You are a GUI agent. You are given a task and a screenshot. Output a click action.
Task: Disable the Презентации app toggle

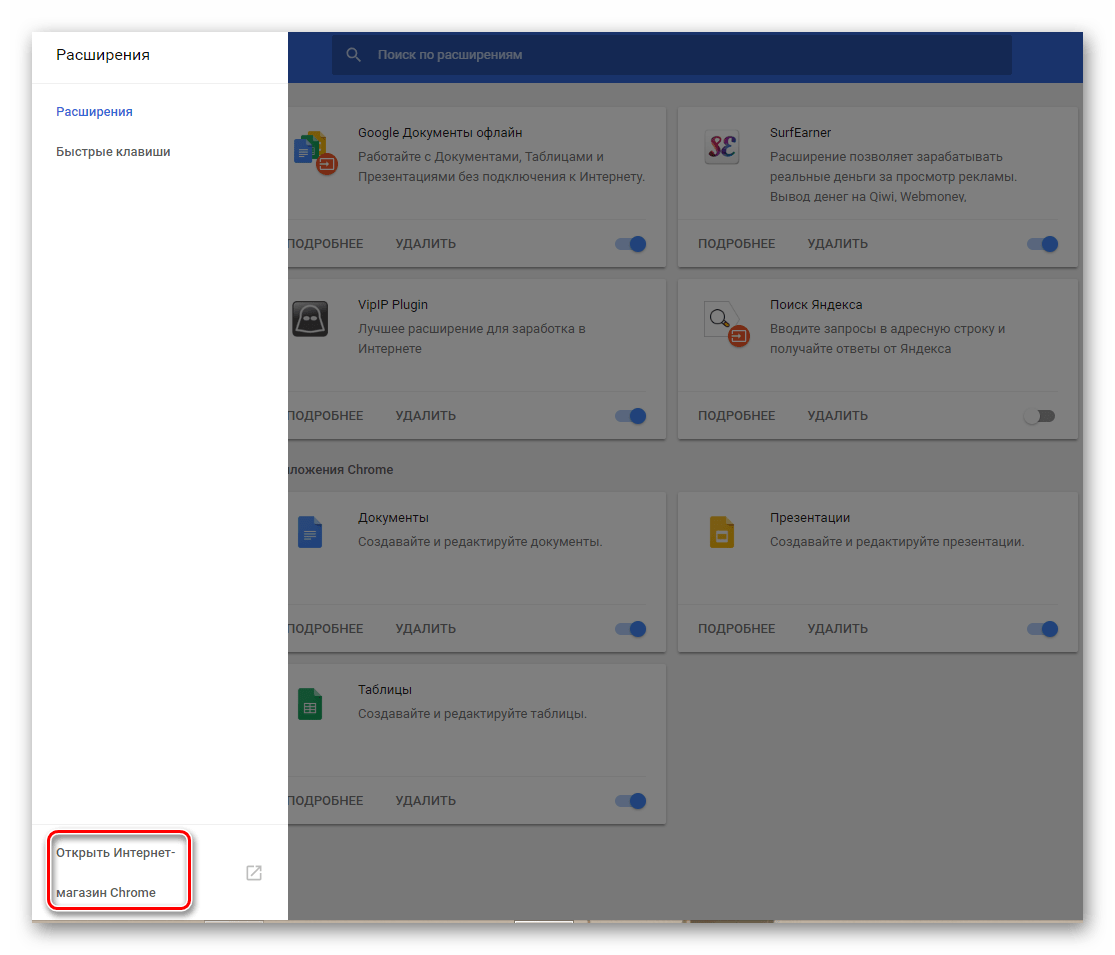(1042, 629)
